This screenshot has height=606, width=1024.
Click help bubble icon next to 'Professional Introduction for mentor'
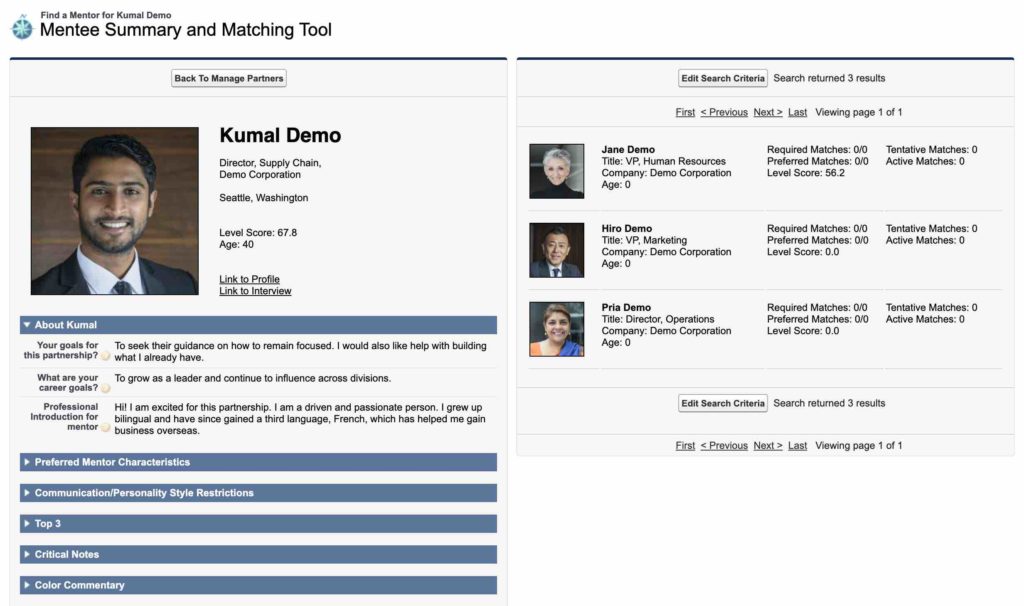(105, 427)
